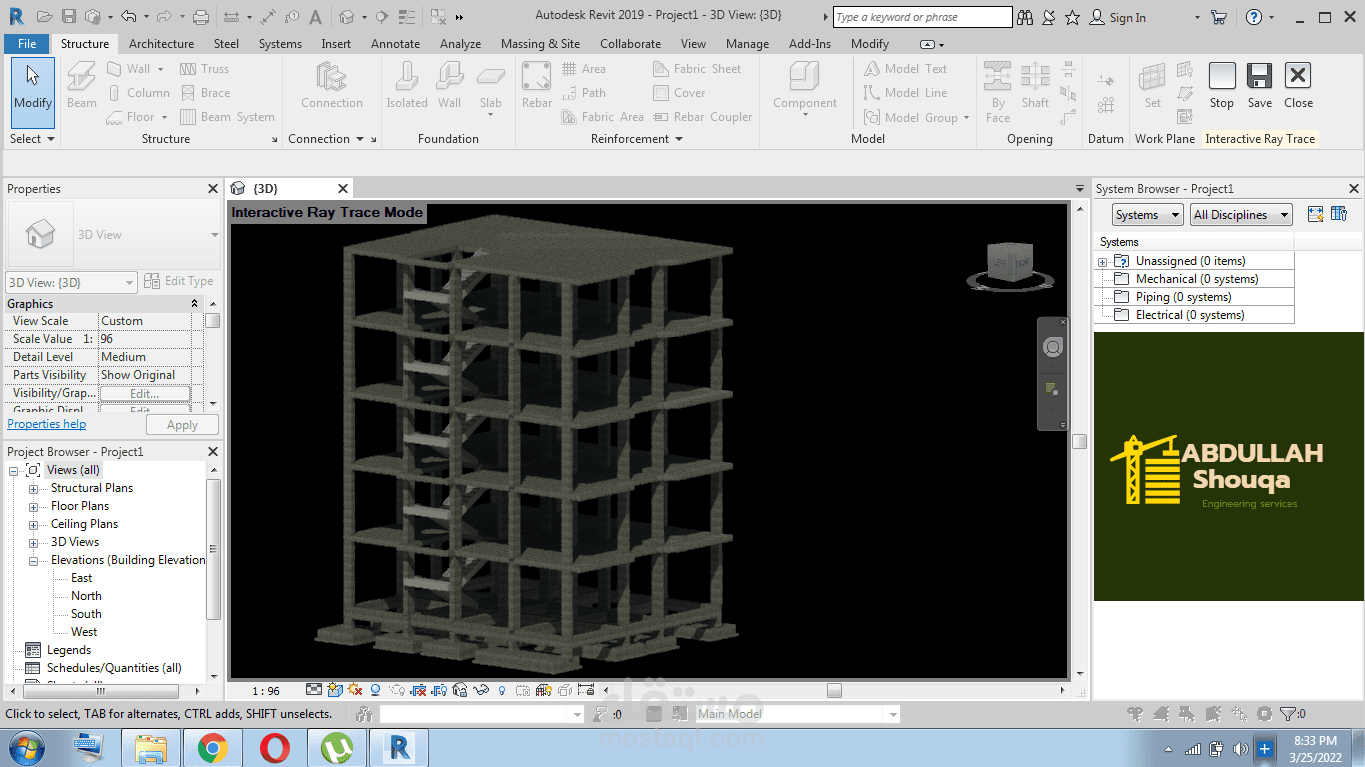1365x767 pixels.
Task: Click the Print icon in quick access toolbar
Action: click(201, 17)
